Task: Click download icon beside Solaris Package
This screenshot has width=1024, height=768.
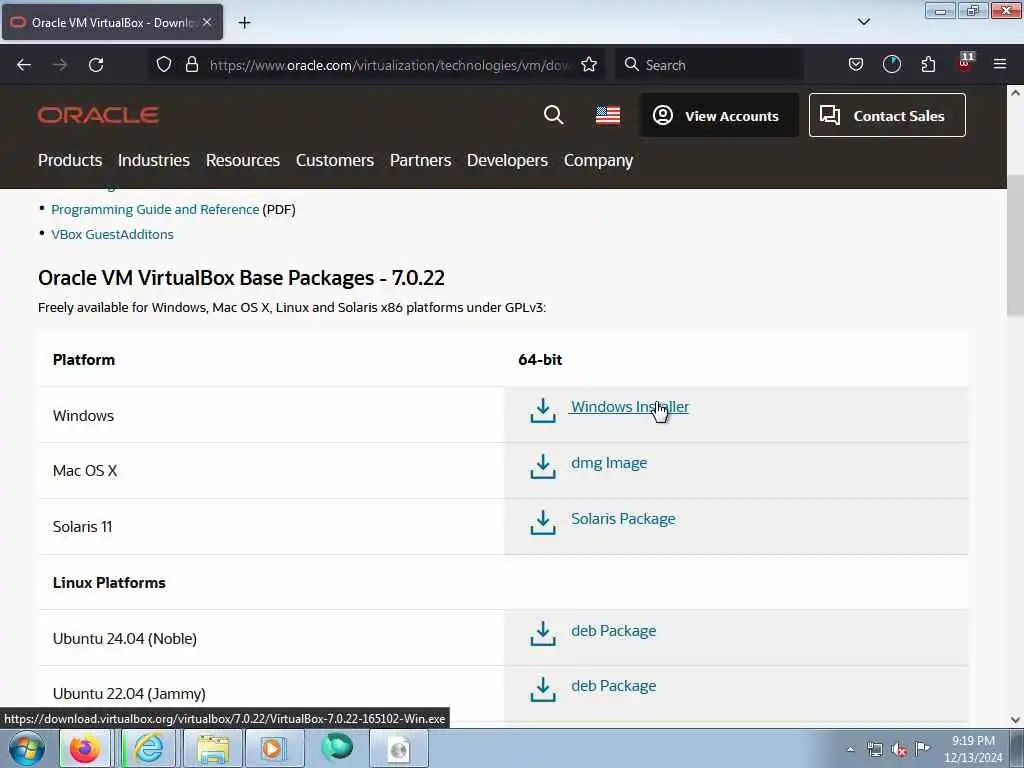Action: click(543, 522)
